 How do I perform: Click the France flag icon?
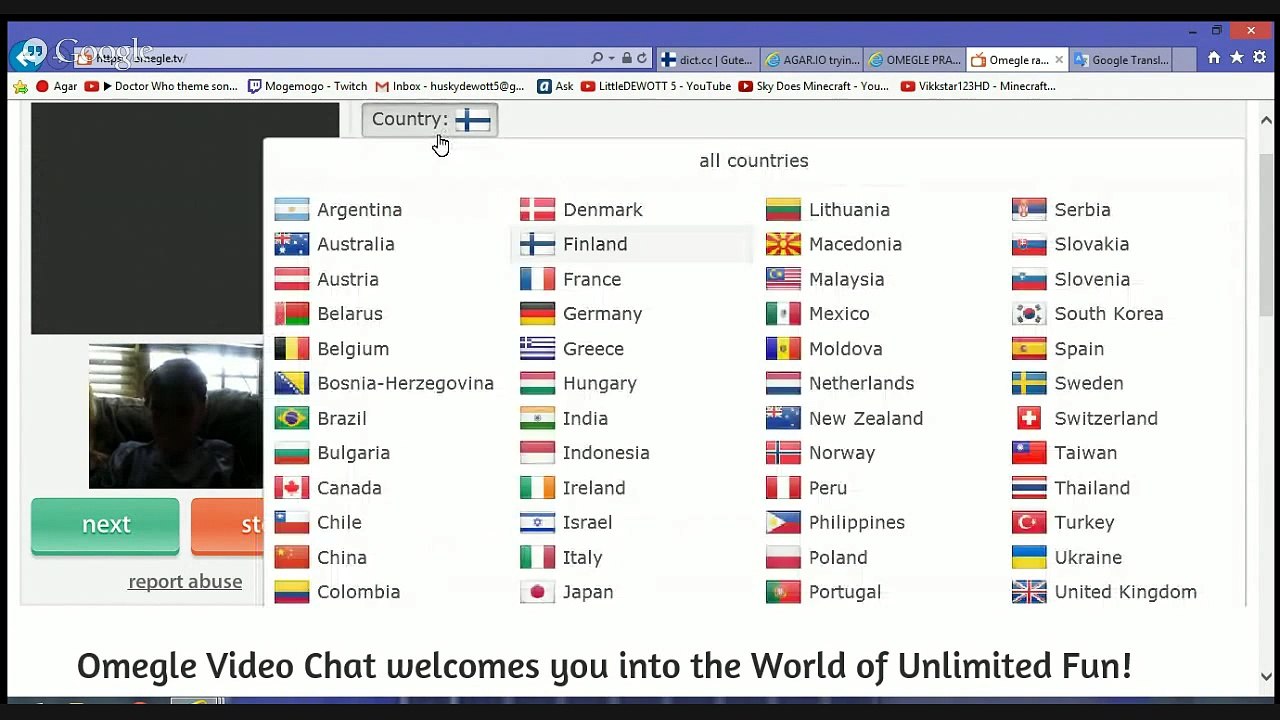tap(537, 279)
